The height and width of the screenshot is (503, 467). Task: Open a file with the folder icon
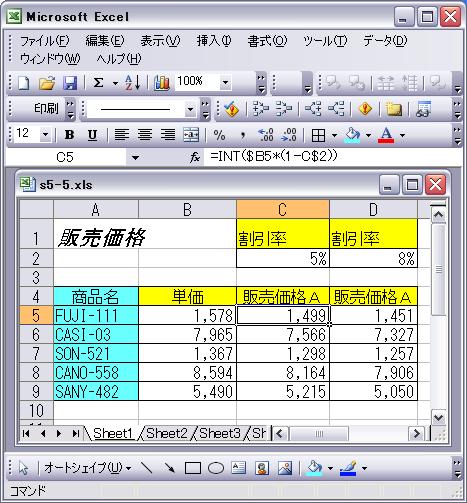47,83
